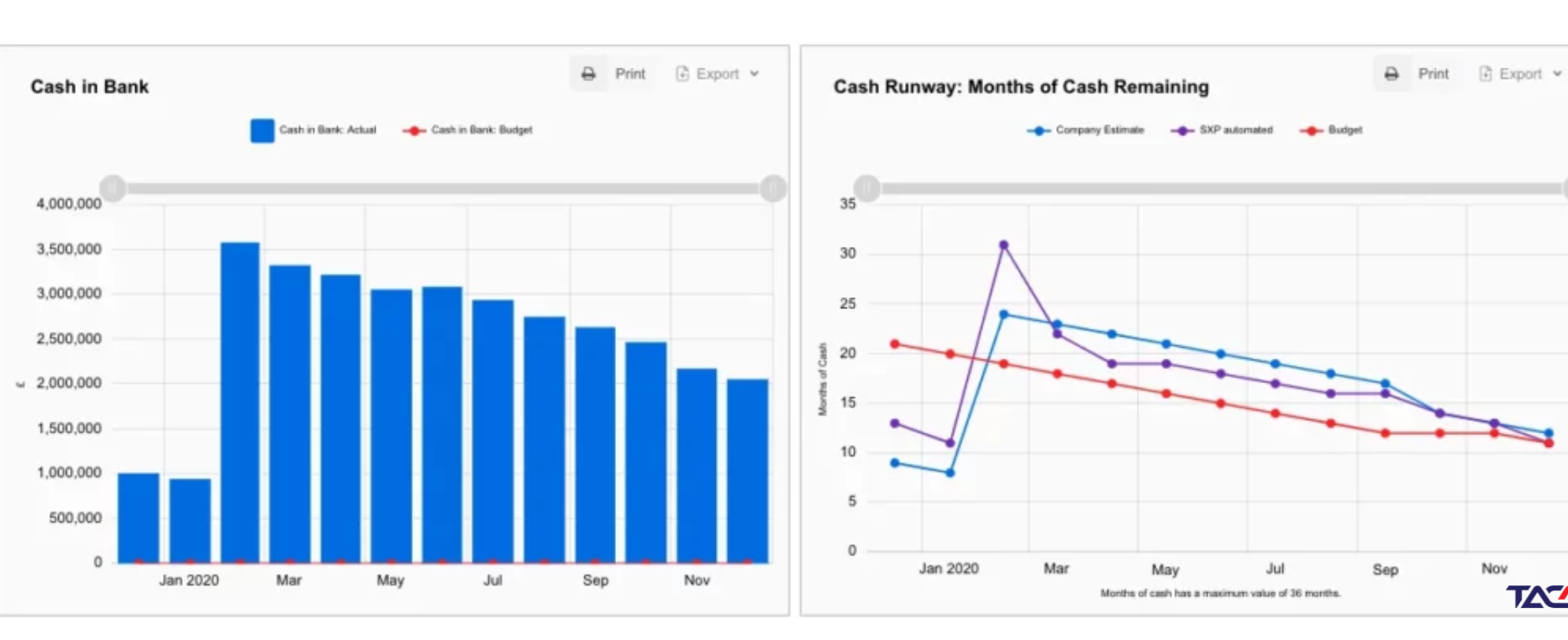Click the 4,000,000 y-axis label
The width and height of the screenshot is (1568, 640).
tap(69, 203)
